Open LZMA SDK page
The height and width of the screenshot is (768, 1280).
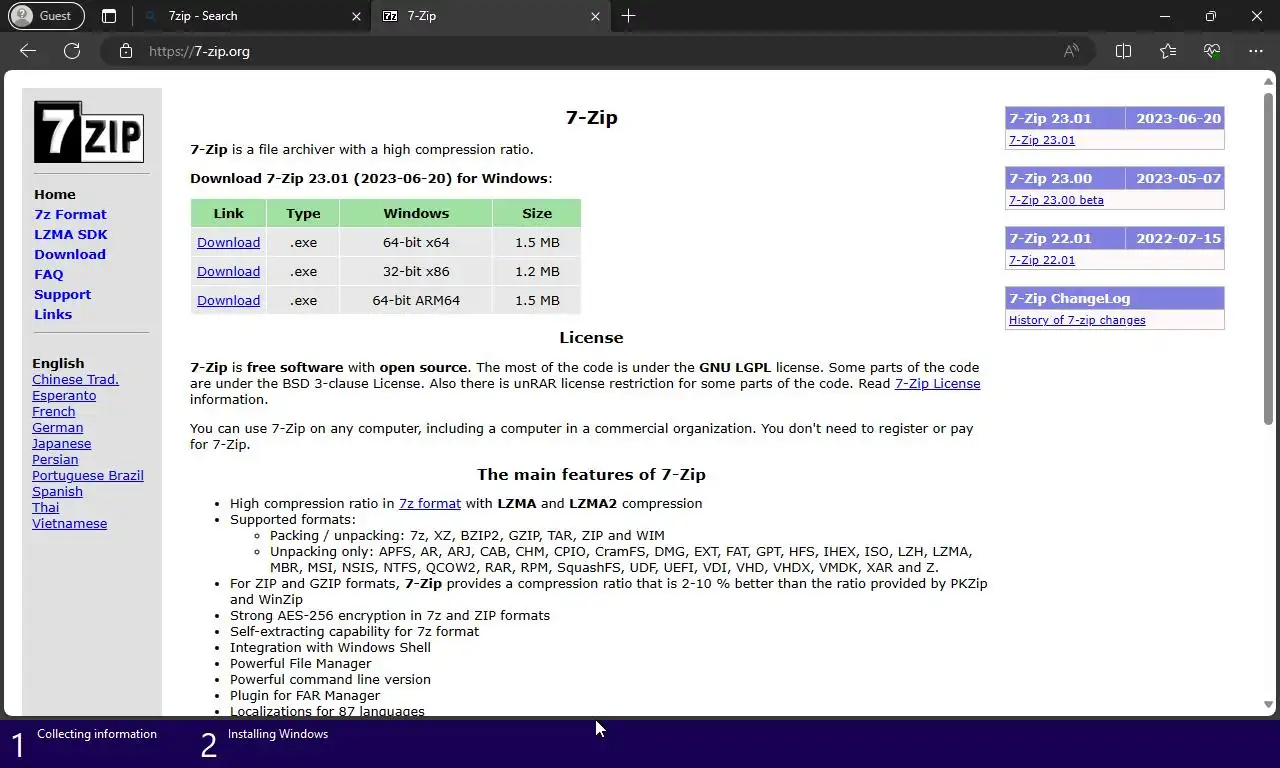pos(71,235)
